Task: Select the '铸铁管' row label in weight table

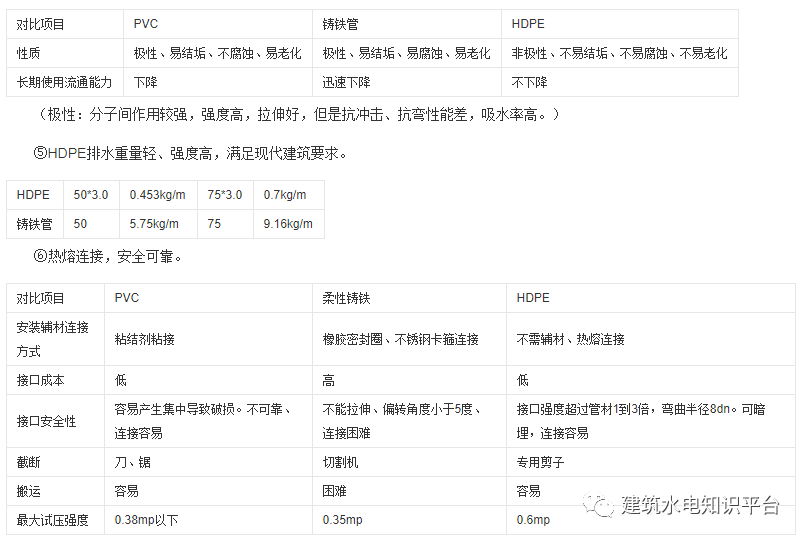Action: click(34, 224)
